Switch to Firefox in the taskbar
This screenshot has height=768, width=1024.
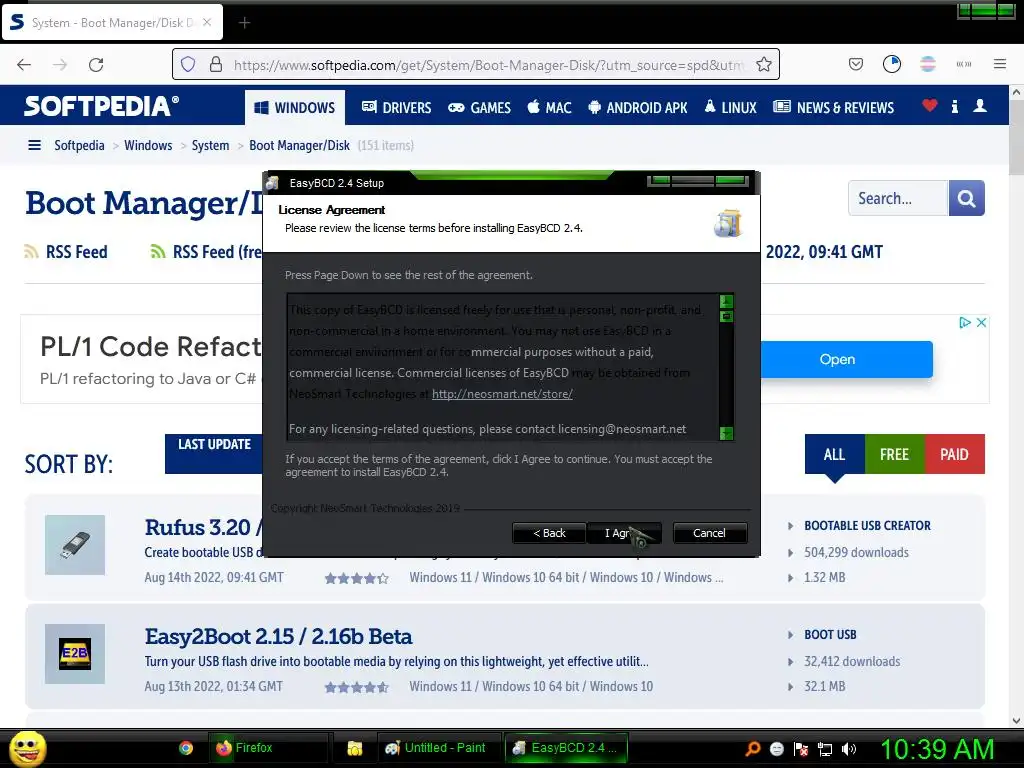click(x=268, y=748)
